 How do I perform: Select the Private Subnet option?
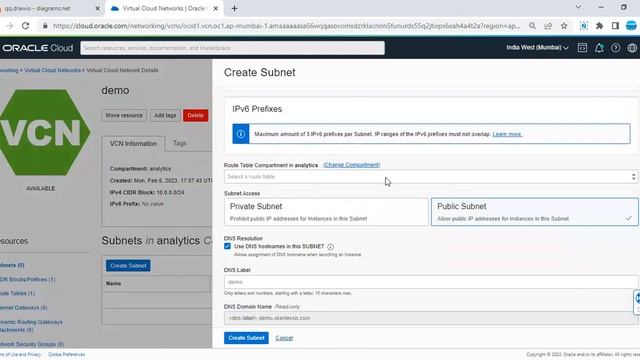click(x=326, y=212)
